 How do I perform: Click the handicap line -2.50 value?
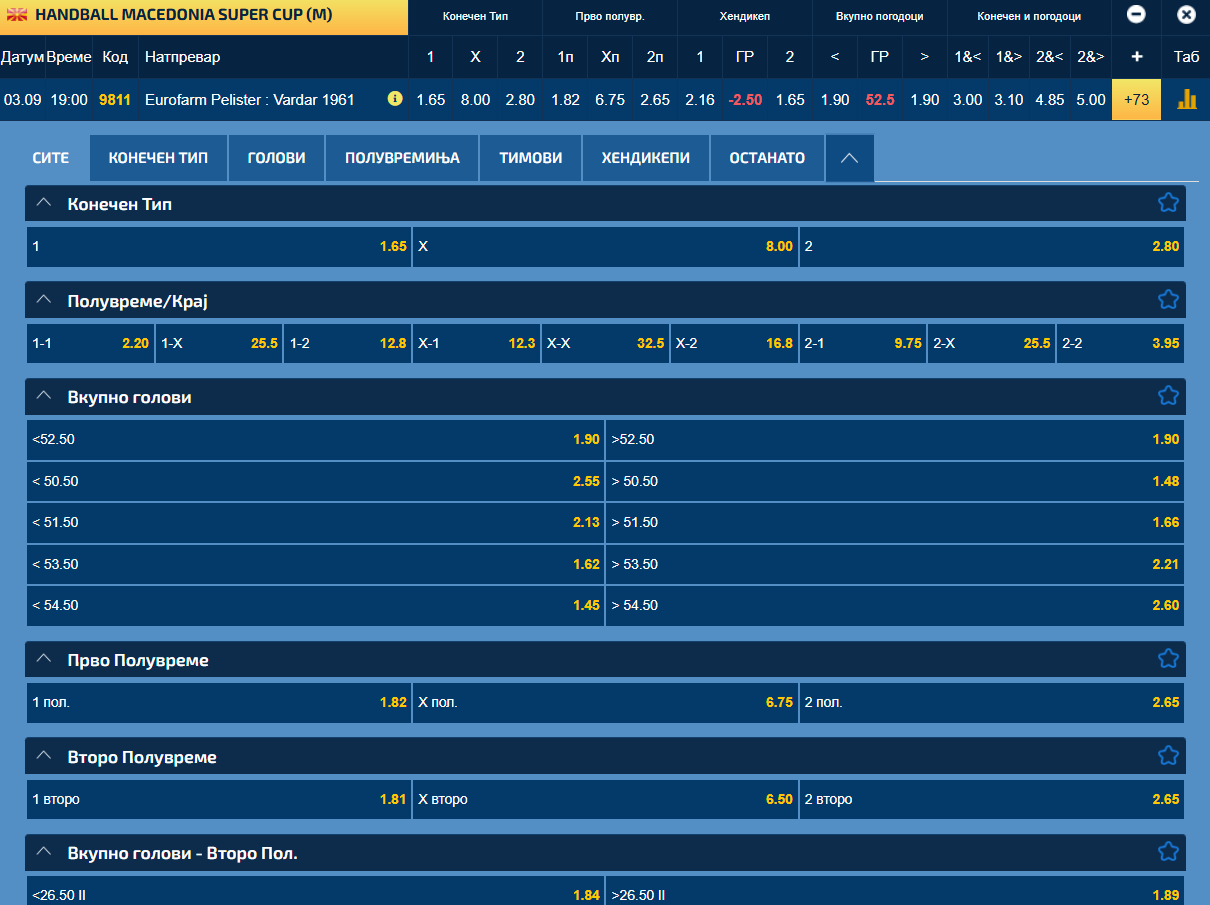pyautogui.click(x=745, y=99)
